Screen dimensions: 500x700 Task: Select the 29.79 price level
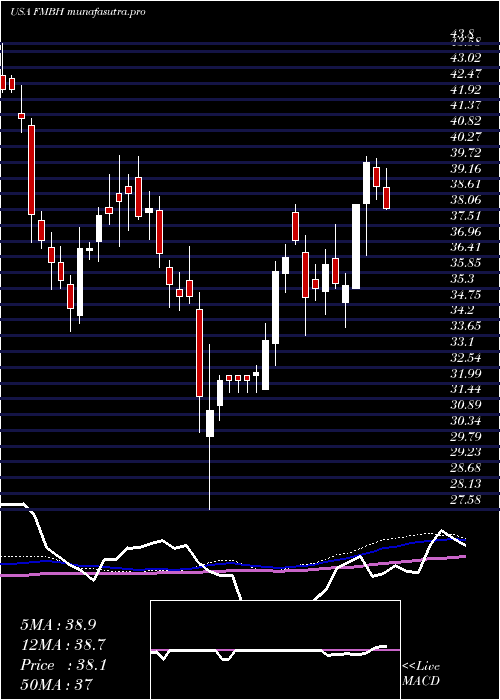(464, 436)
